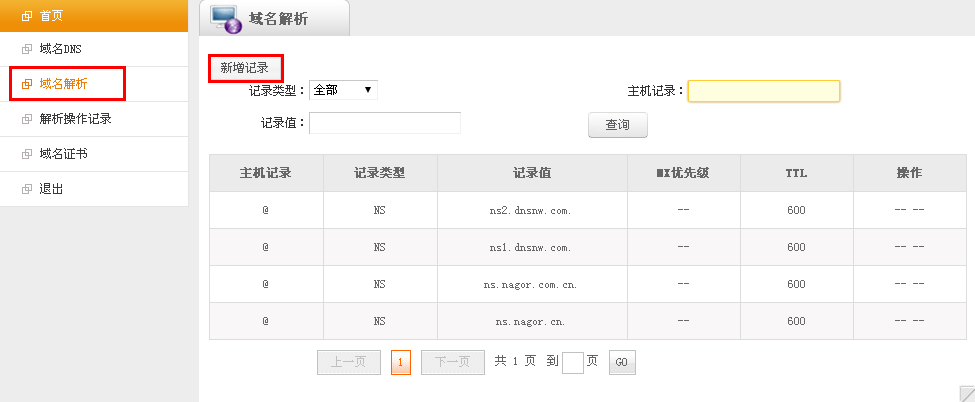This screenshot has width=975, height=402.
Task: Click the icon next to 域名解析 menu
Action: pyautogui.click(x=26, y=83)
